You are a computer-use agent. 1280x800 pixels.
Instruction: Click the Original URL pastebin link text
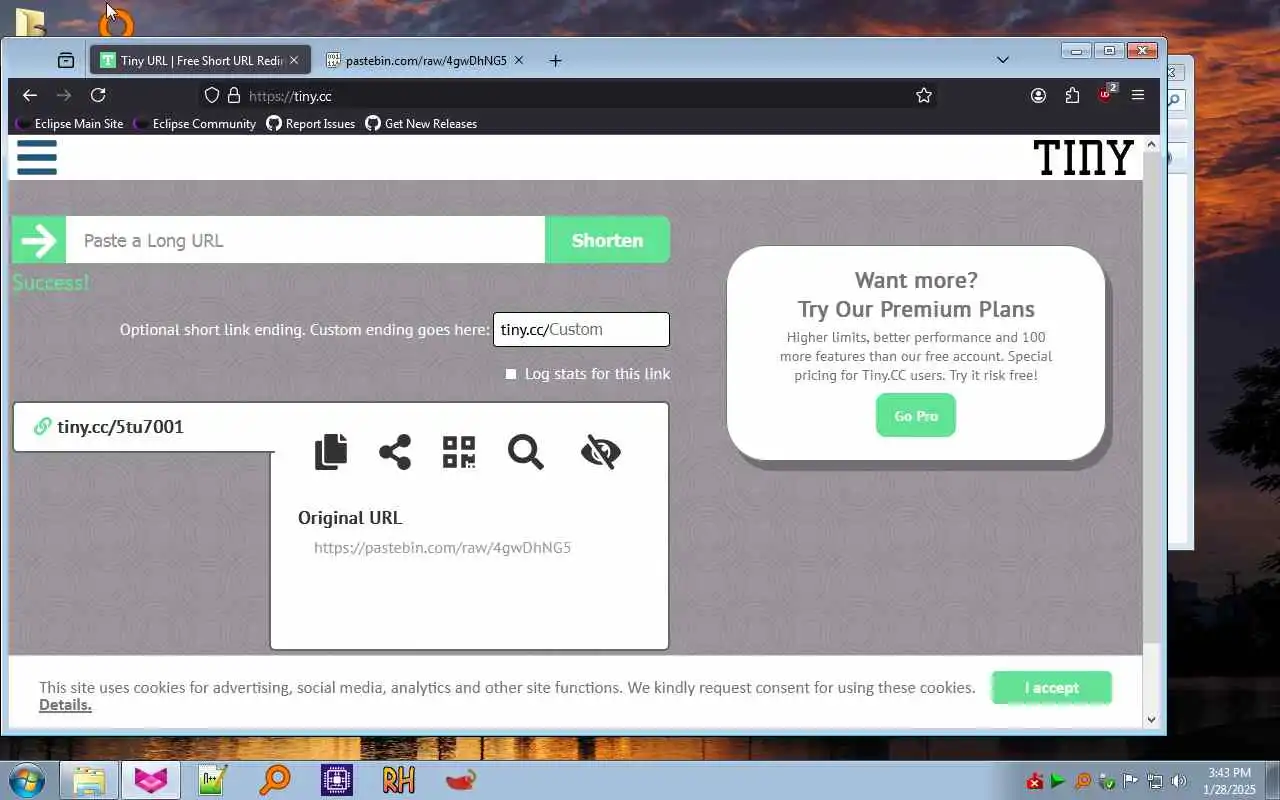click(442, 548)
